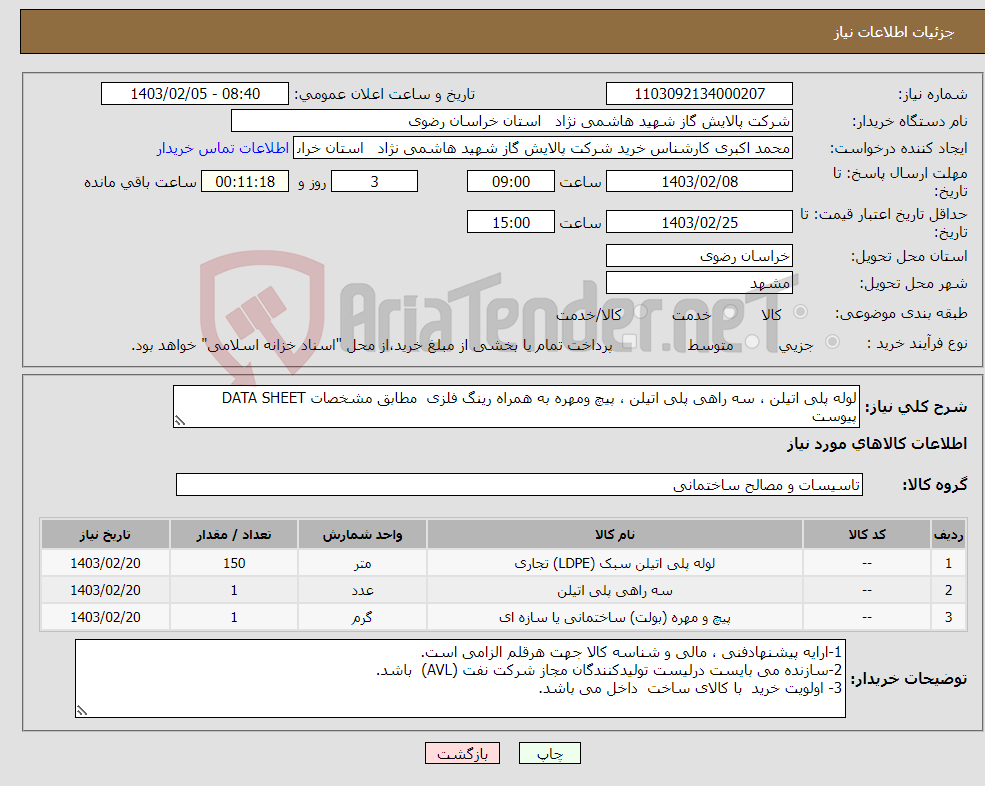Select the کالا radio button
Viewport: 985px width, 786px height.
click(x=800, y=312)
